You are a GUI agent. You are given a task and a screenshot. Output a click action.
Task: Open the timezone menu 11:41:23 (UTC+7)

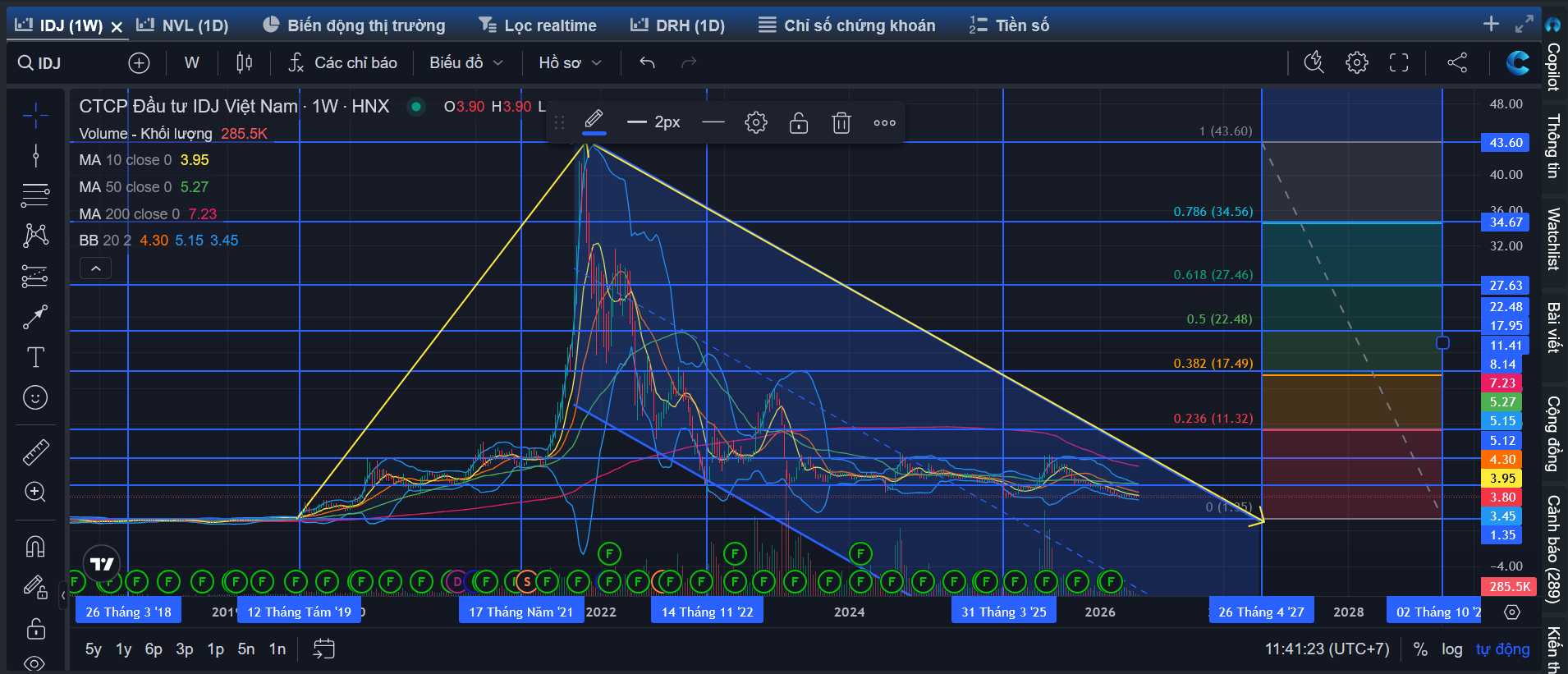[x=1327, y=649]
